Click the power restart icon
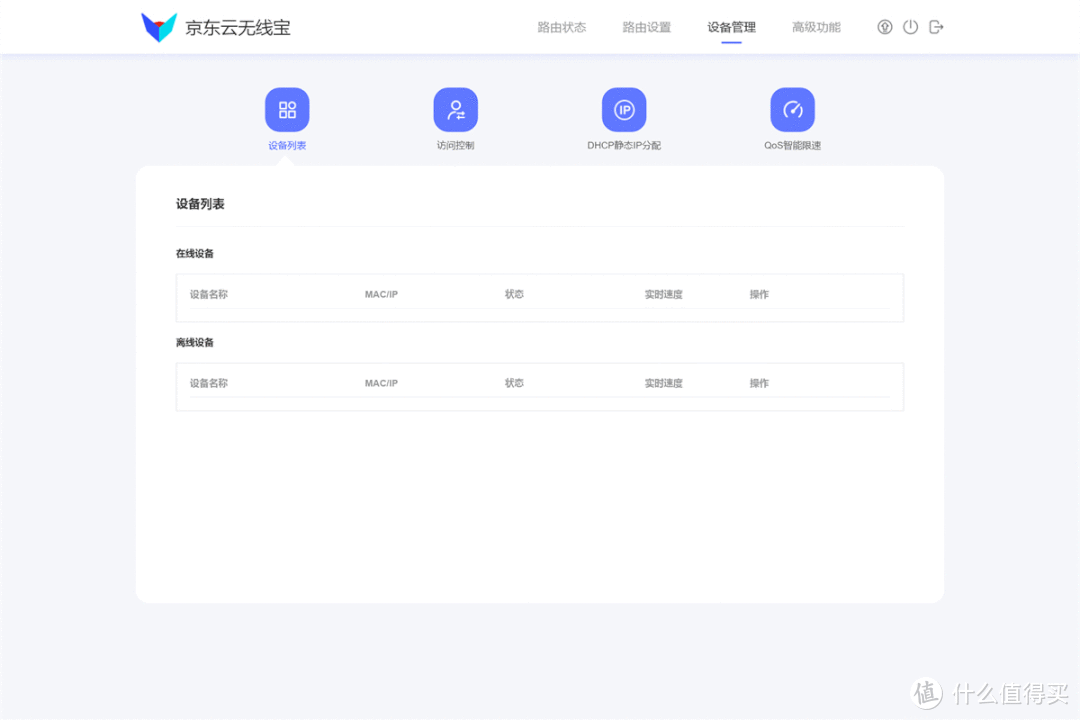 pos(910,27)
